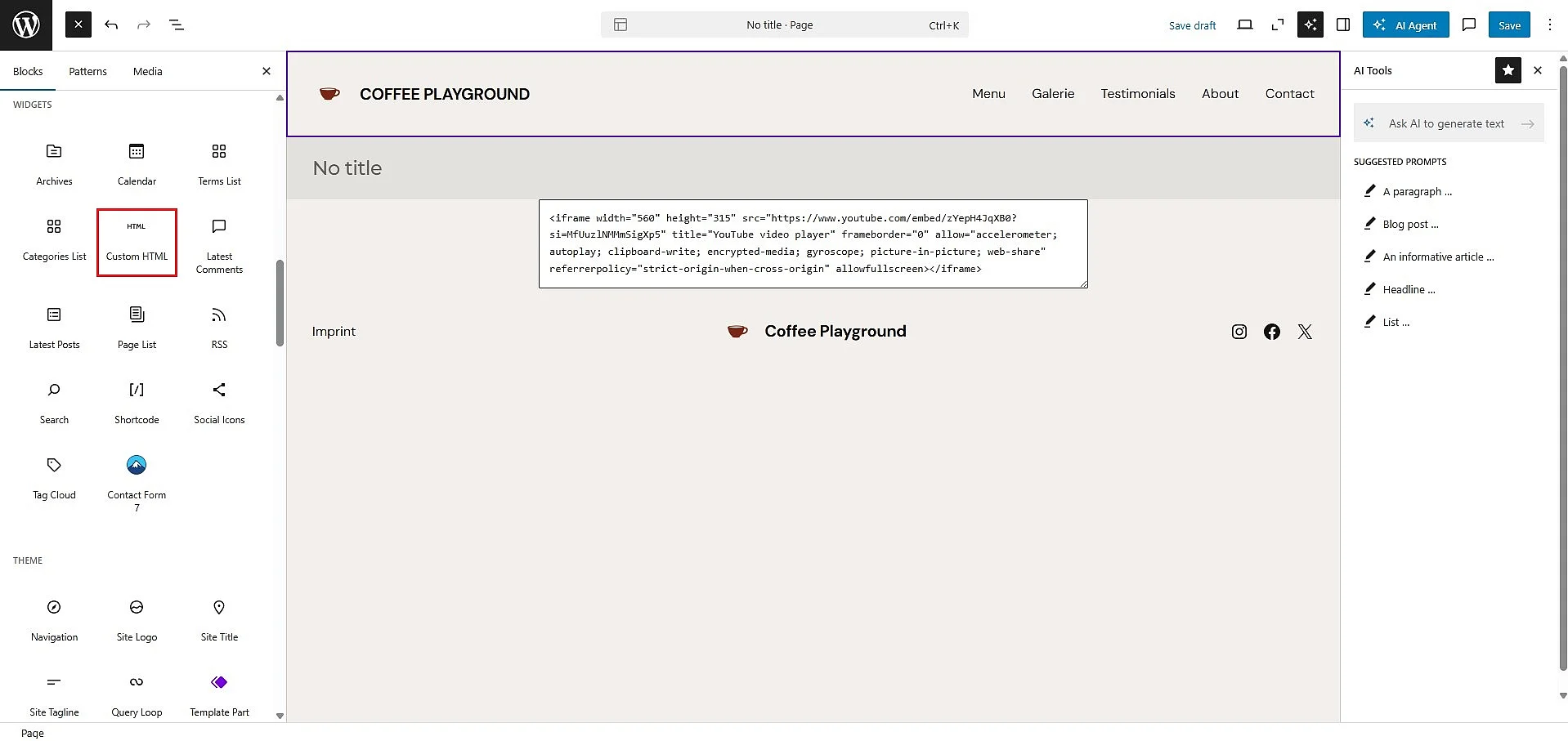The height and width of the screenshot is (741, 1568).
Task: Open the Instagram icon in footer
Action: [x=1239, y=331]
